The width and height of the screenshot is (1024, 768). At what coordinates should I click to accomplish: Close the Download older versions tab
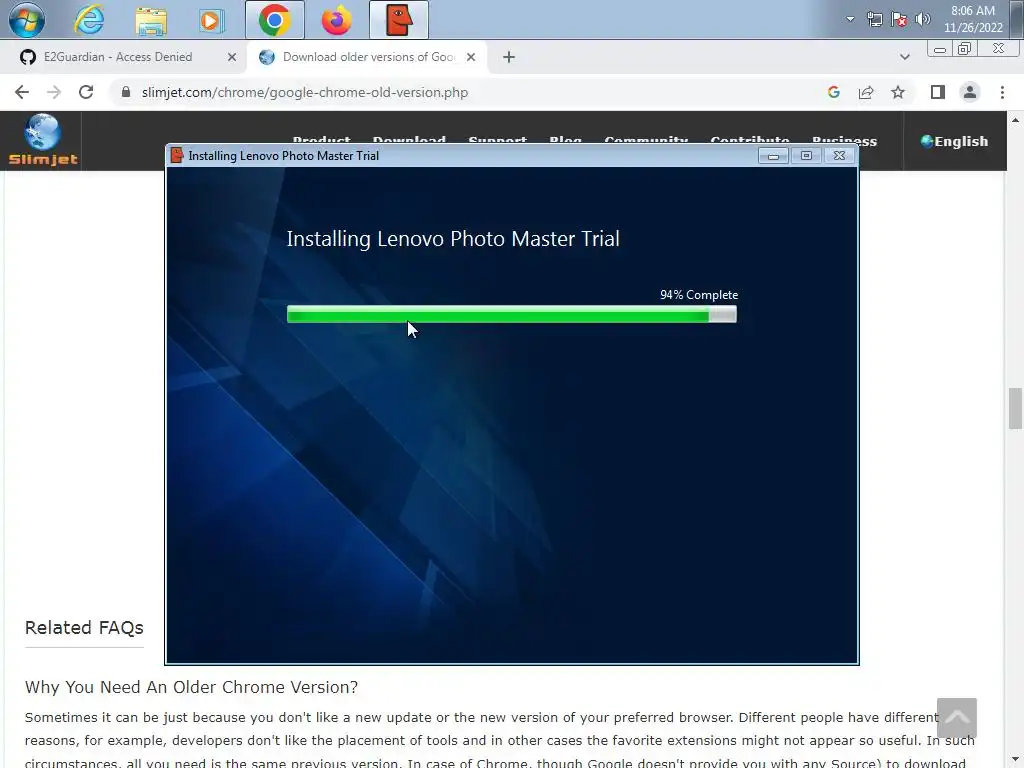(471, 57)
